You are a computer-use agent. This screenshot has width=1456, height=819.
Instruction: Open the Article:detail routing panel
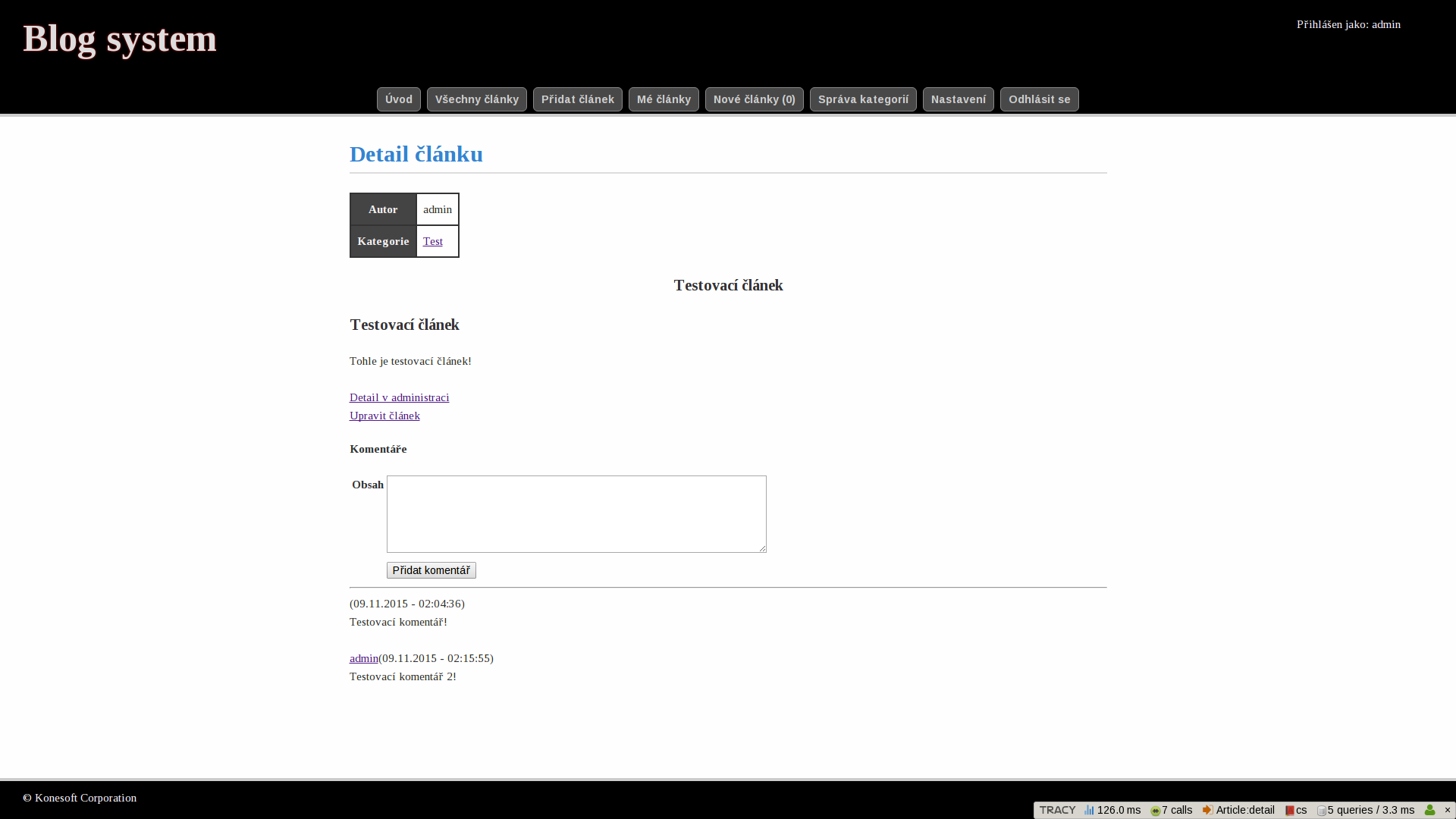pos(1238,810)
